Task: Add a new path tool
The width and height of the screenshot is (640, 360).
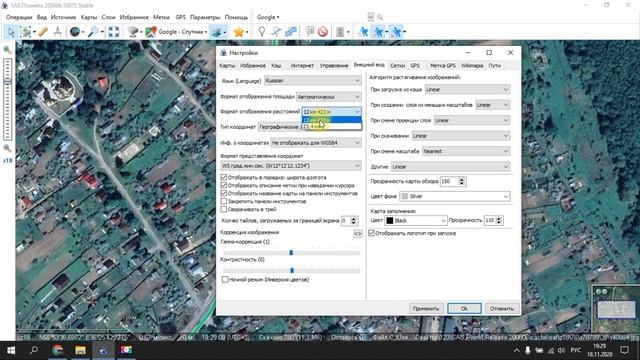Action: coord(276,32)
